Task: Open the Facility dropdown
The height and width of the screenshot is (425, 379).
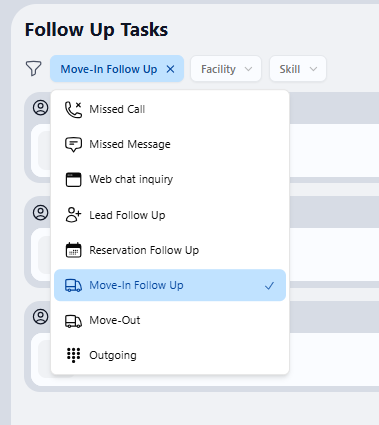Action: click(x=226, y=69)
